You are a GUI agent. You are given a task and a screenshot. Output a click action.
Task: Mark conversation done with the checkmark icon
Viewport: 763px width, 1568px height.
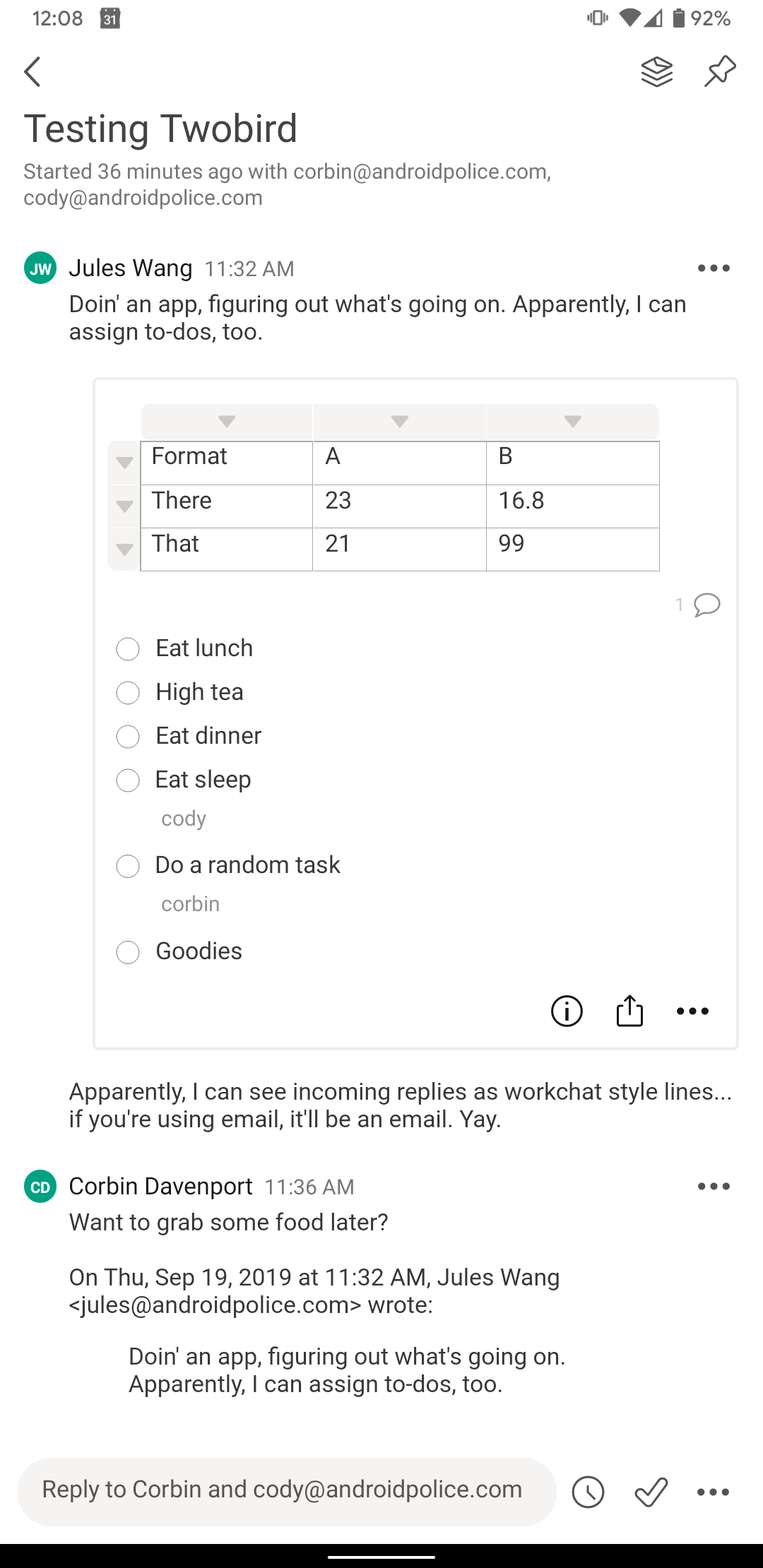[651, 1491]
